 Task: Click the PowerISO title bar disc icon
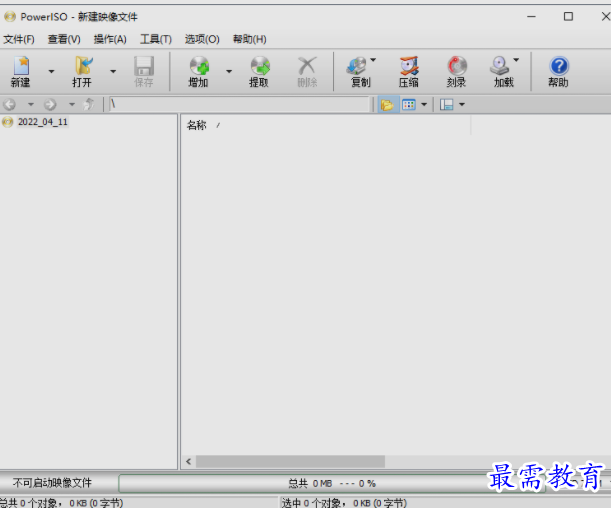(x=10, y=16)
